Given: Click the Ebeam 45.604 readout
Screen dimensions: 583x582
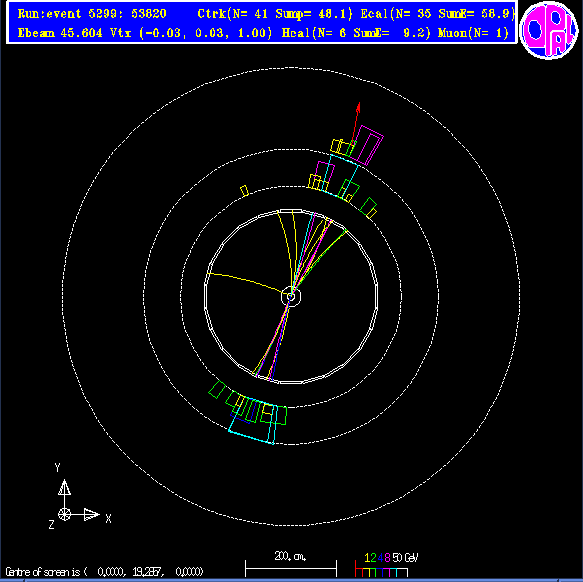Looking at the screenshot, I should pyautogui.click(x=60, y=33).
